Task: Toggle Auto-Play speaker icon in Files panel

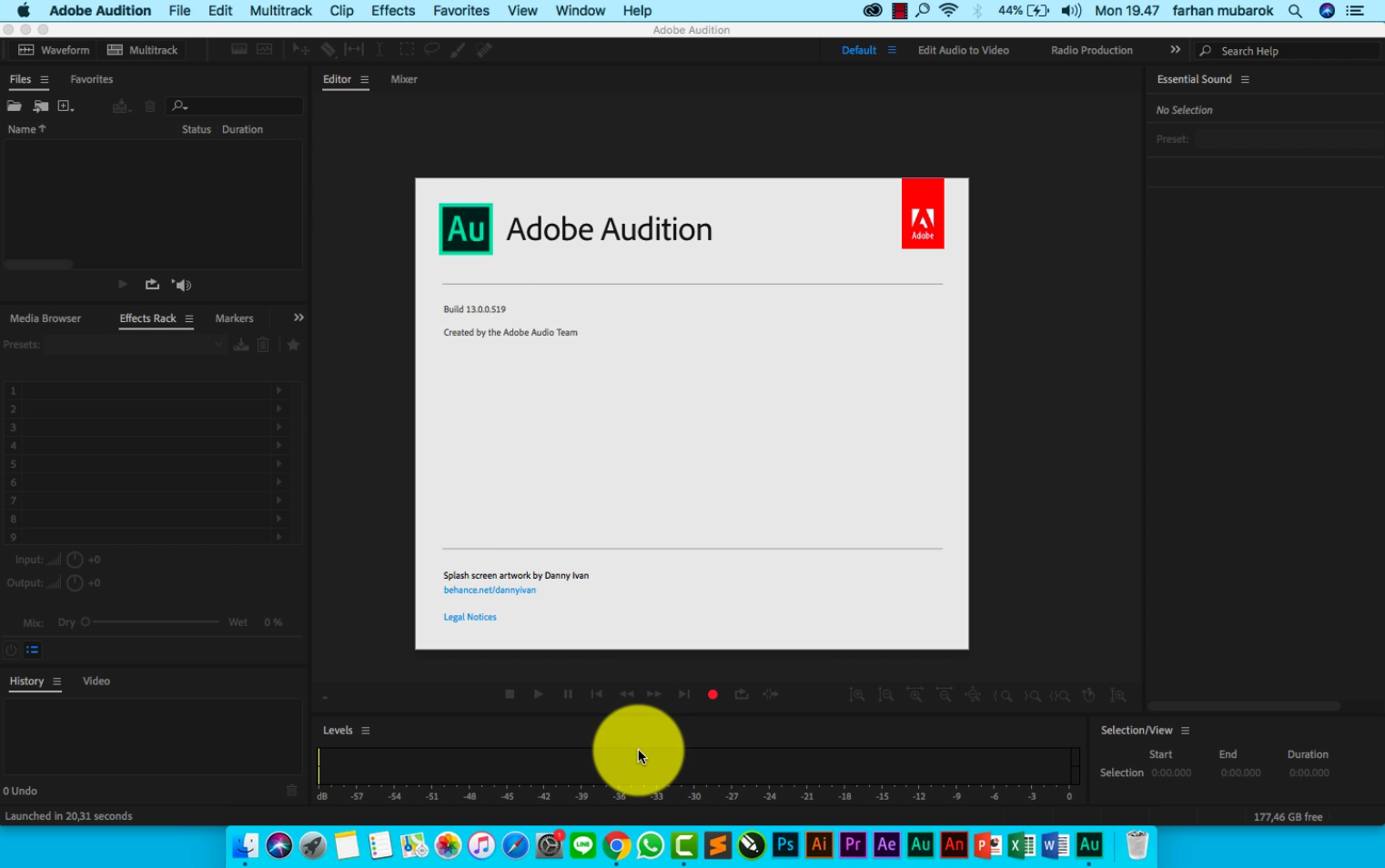Action: click(x=181, y=285)
